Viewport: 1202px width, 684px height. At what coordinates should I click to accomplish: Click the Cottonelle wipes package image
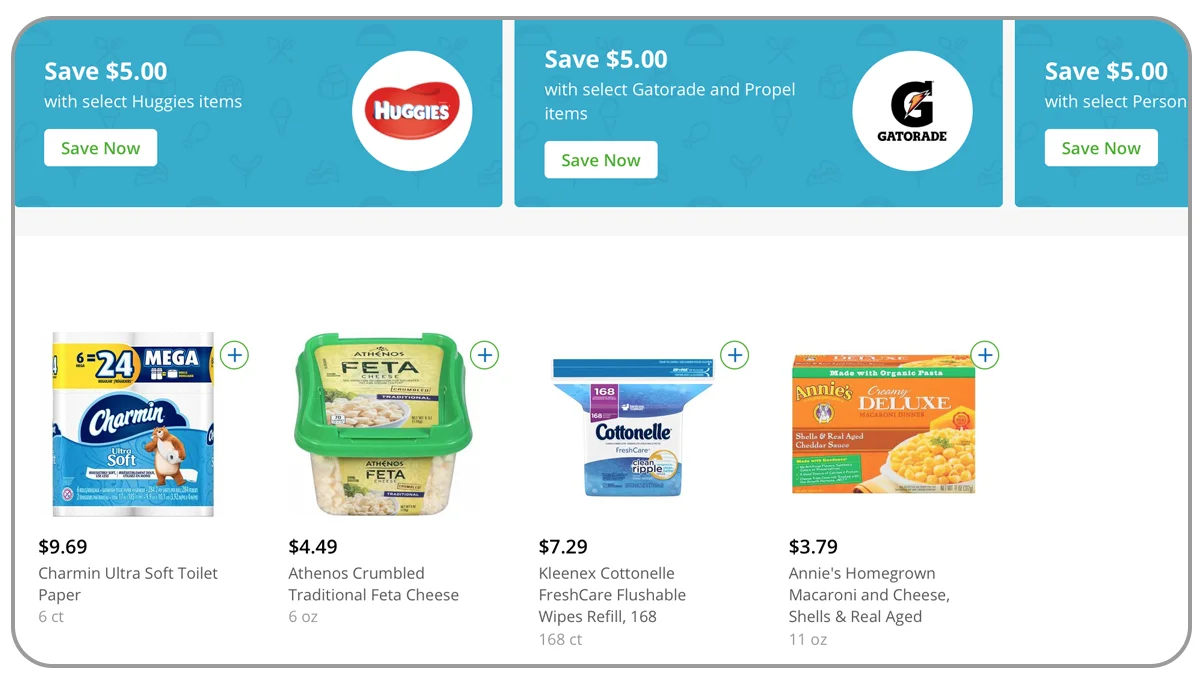click(631, 425)
